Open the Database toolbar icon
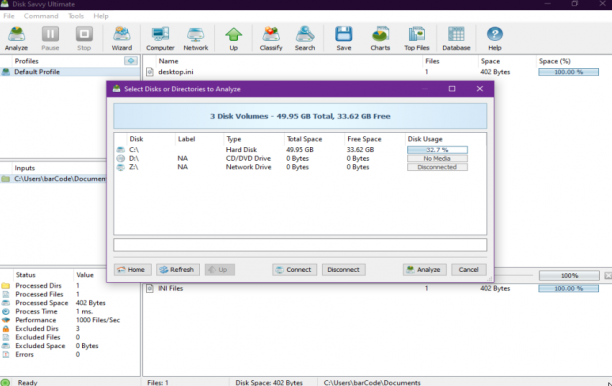This screenshot has width=612, height=386. tap(456, 38)
